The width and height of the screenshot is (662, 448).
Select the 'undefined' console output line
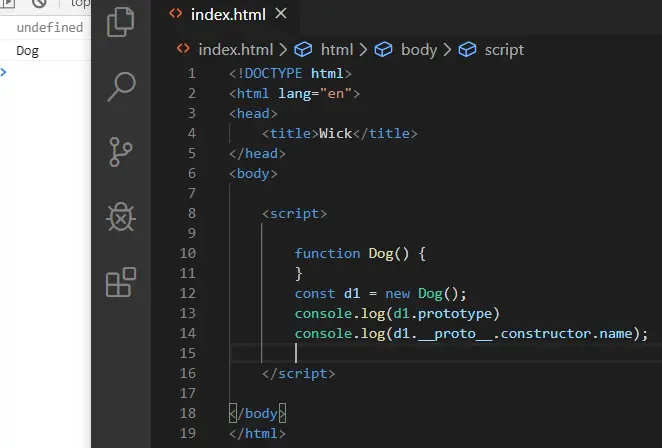[49, 27]
